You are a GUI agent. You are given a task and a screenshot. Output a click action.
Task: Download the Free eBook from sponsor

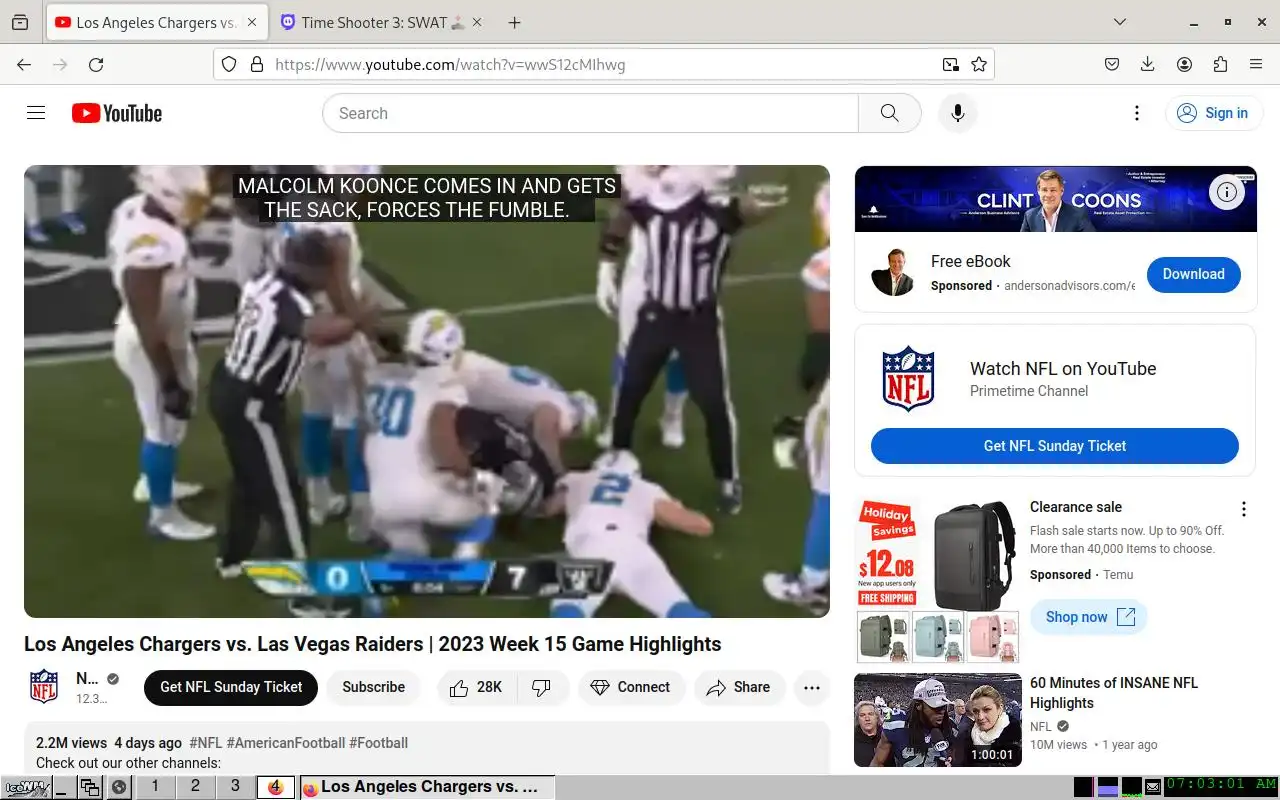1193,274
